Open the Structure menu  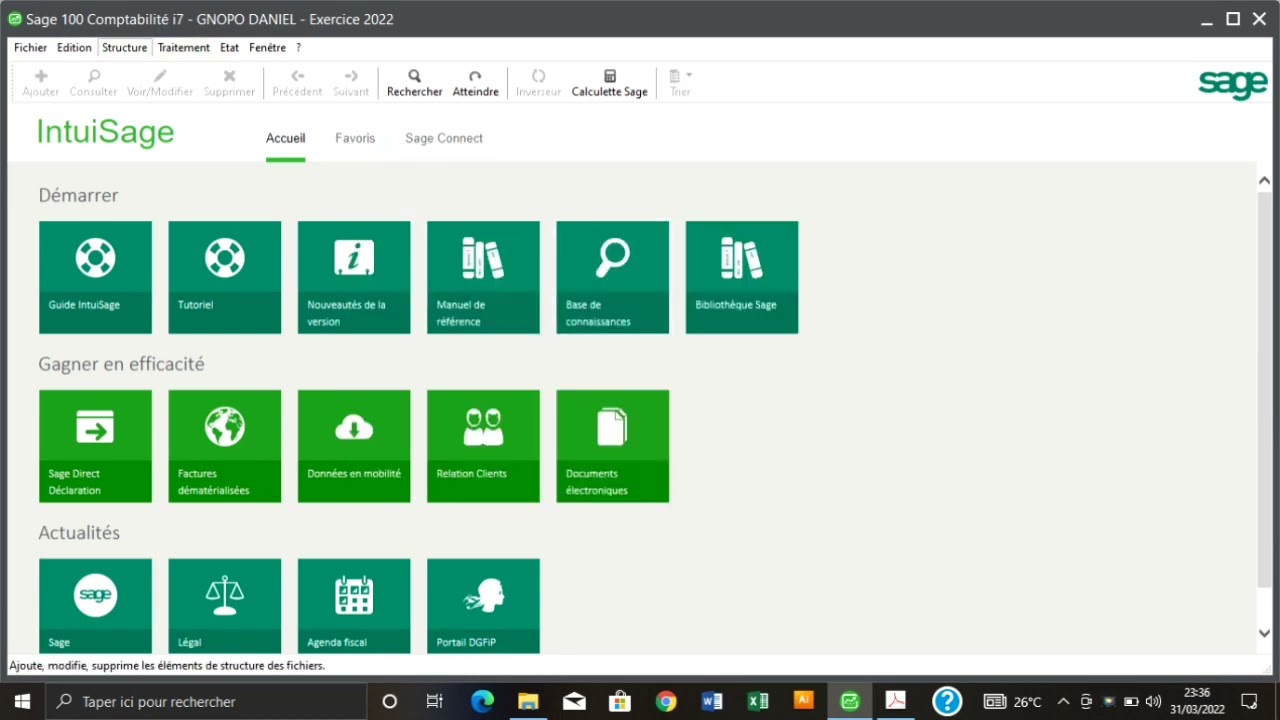[x=124, y=47]
